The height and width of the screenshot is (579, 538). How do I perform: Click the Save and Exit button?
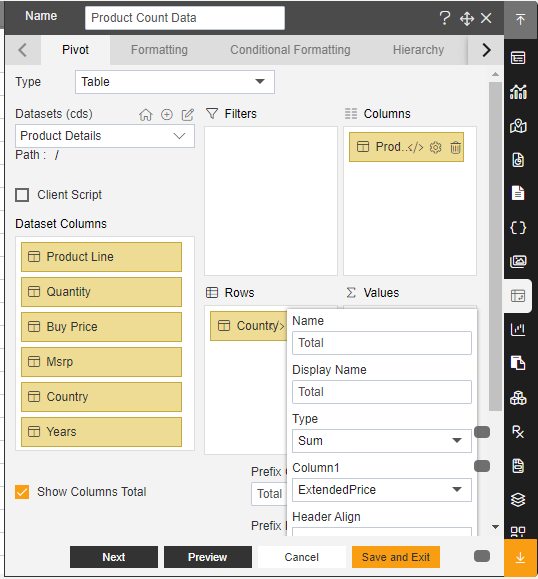click(x=396, y=557)
